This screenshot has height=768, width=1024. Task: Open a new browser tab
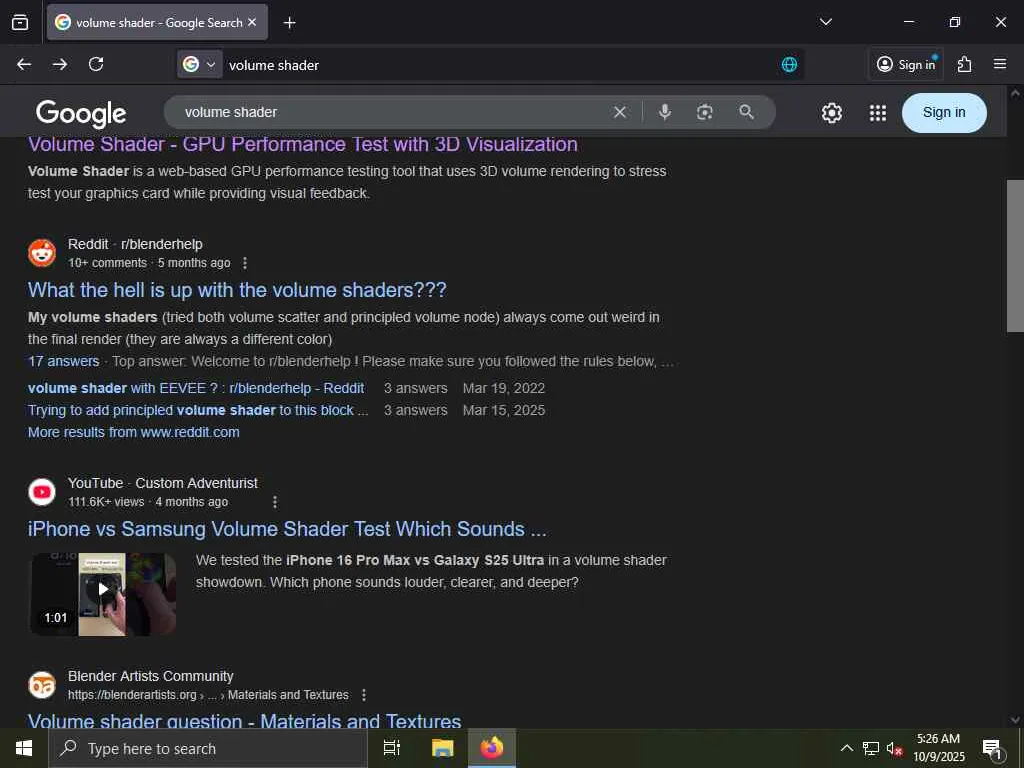point(289,23)
